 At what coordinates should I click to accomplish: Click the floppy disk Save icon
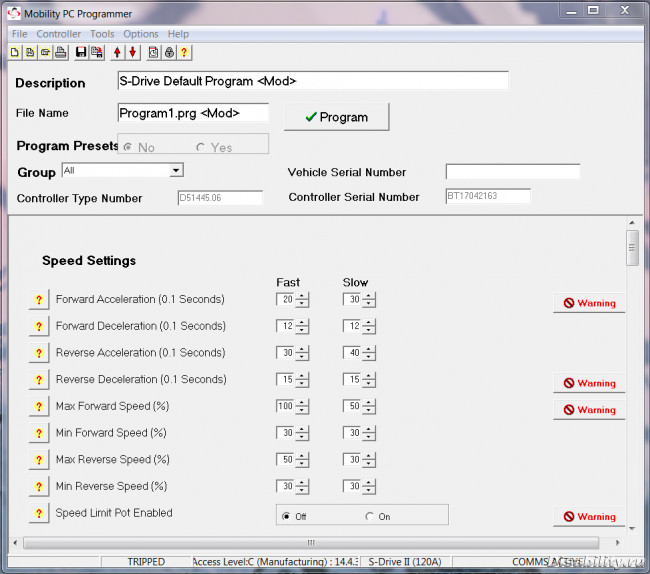tap(81, 53)
